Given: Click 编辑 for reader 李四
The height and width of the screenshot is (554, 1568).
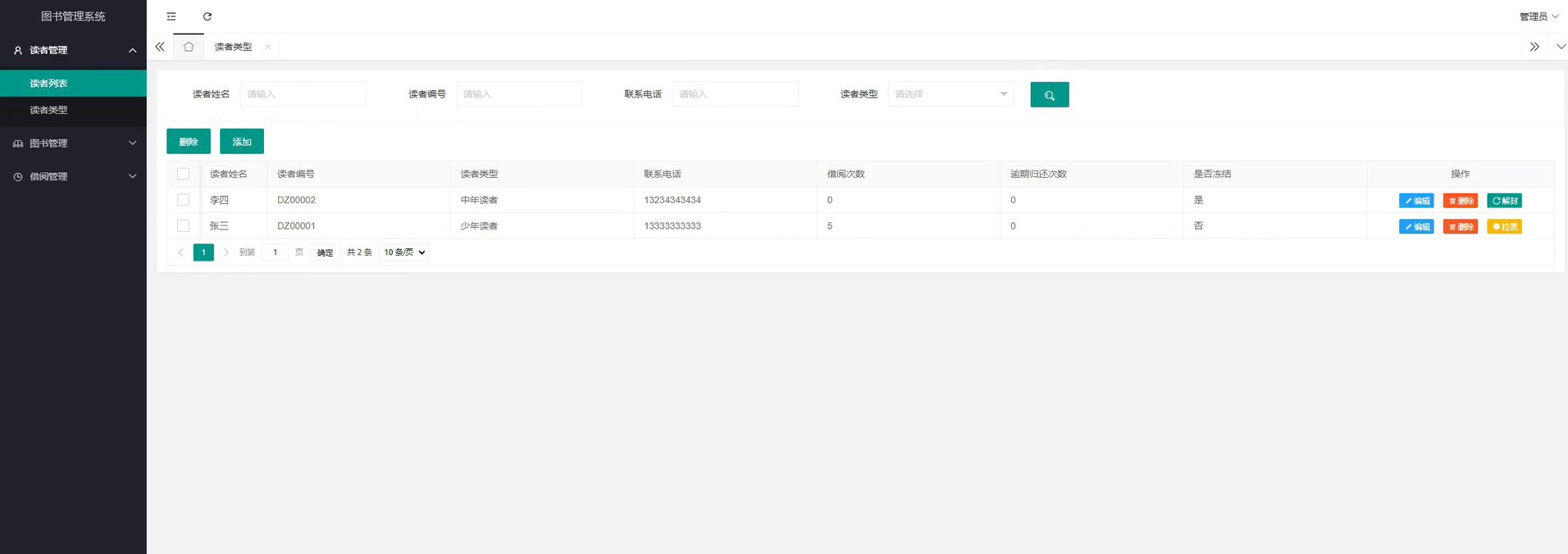Looking at the screenshot, I should point(1416,201).
